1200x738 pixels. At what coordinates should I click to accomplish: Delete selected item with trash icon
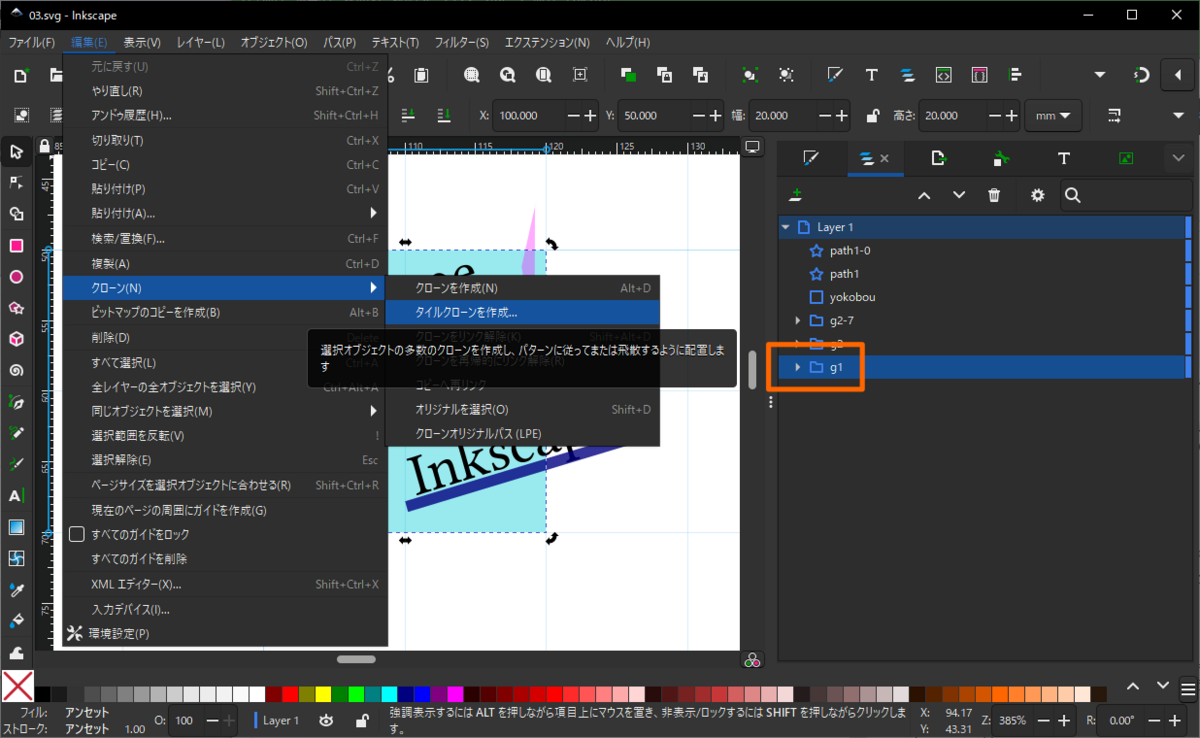click(994, 195)
